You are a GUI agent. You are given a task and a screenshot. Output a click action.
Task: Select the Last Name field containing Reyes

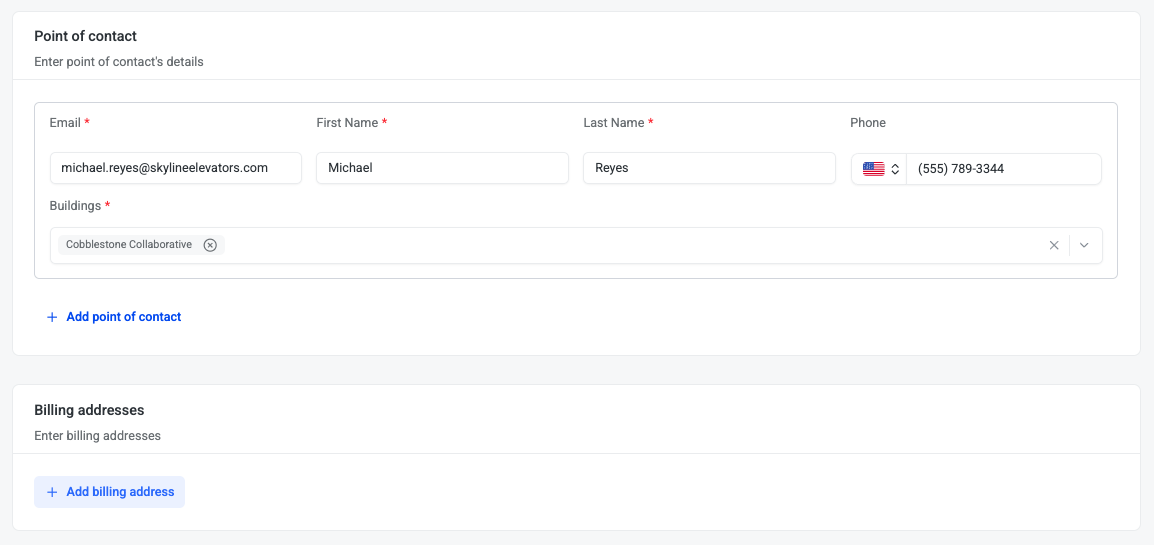pyautogui.click(x=709, y=168)
